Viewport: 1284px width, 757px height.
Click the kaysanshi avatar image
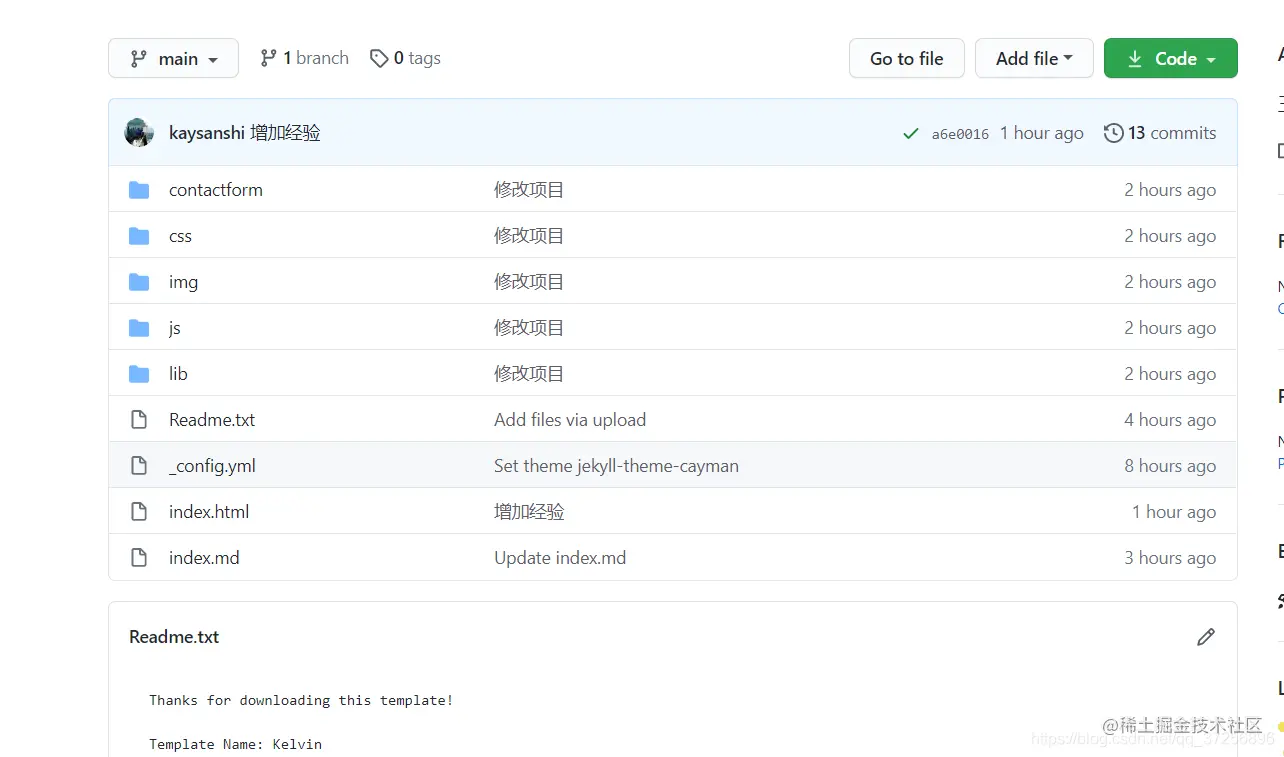click(139, 133)
